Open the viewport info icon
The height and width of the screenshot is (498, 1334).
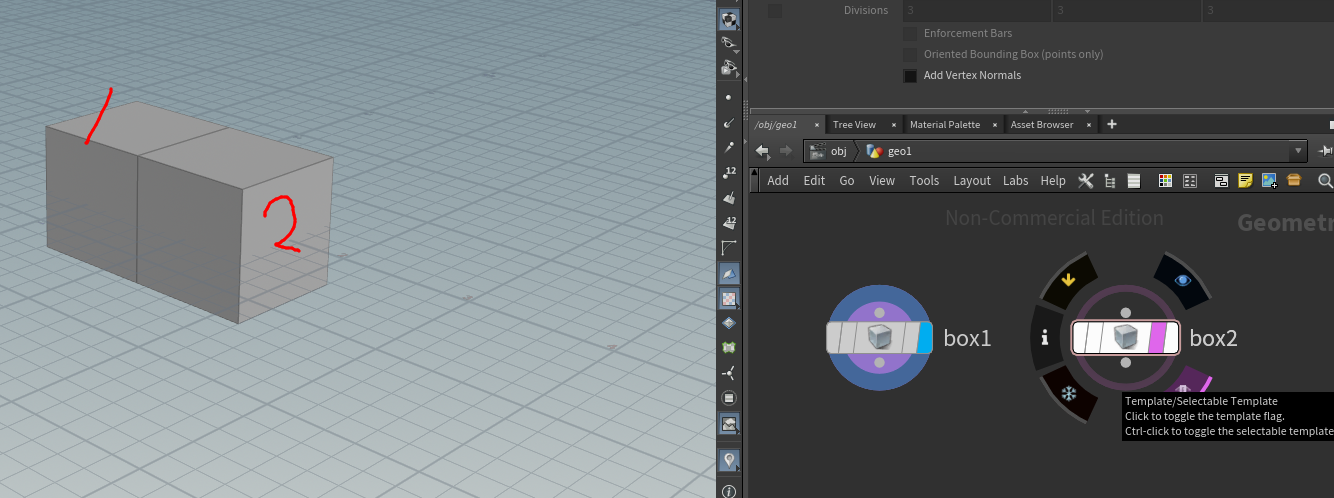coord(729,491)
